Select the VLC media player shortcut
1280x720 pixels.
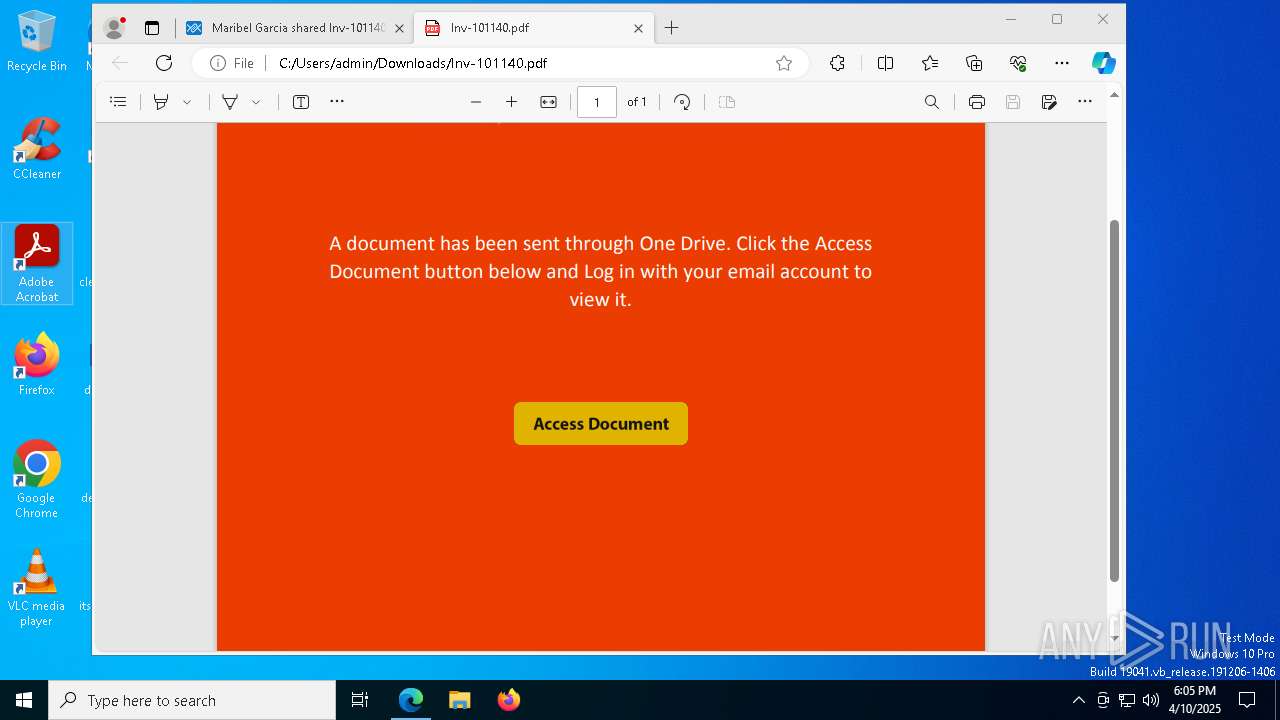click(37, 588)
